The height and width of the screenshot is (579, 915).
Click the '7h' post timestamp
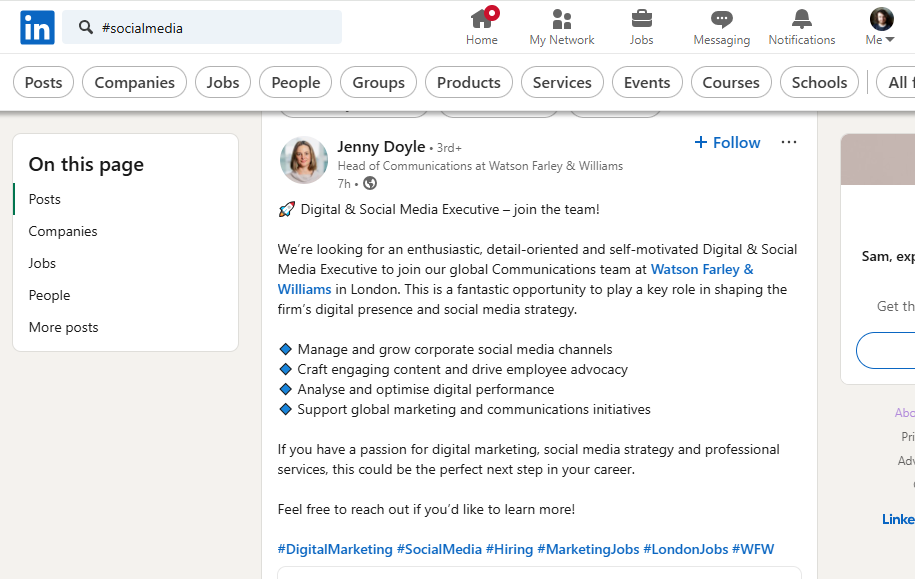click(344, 184)
